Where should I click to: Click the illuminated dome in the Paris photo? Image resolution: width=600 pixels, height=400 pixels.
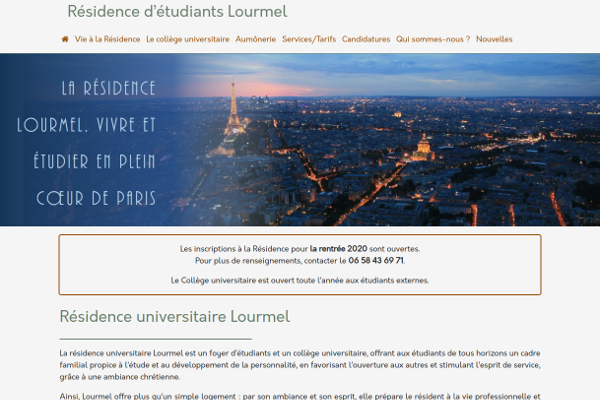tap(423, 146)
